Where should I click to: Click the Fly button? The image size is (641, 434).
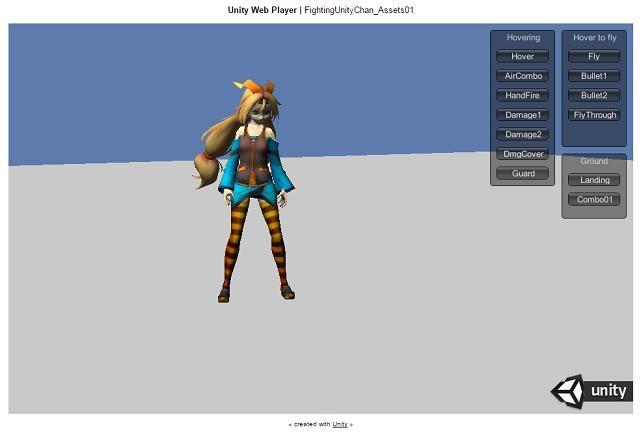point(594,56)
